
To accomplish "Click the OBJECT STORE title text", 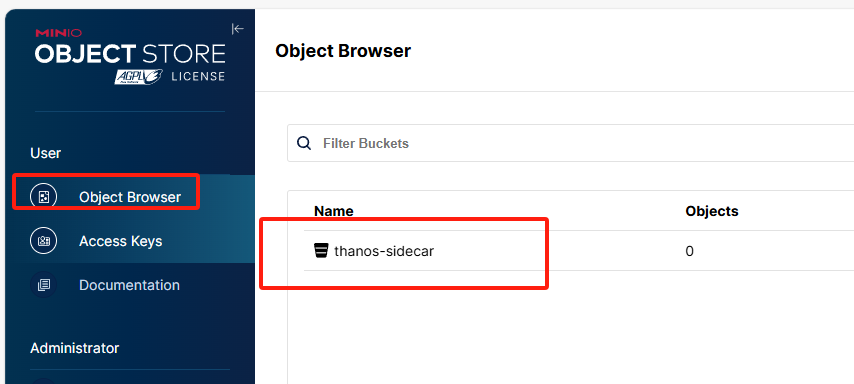I will tap(130, 54).
